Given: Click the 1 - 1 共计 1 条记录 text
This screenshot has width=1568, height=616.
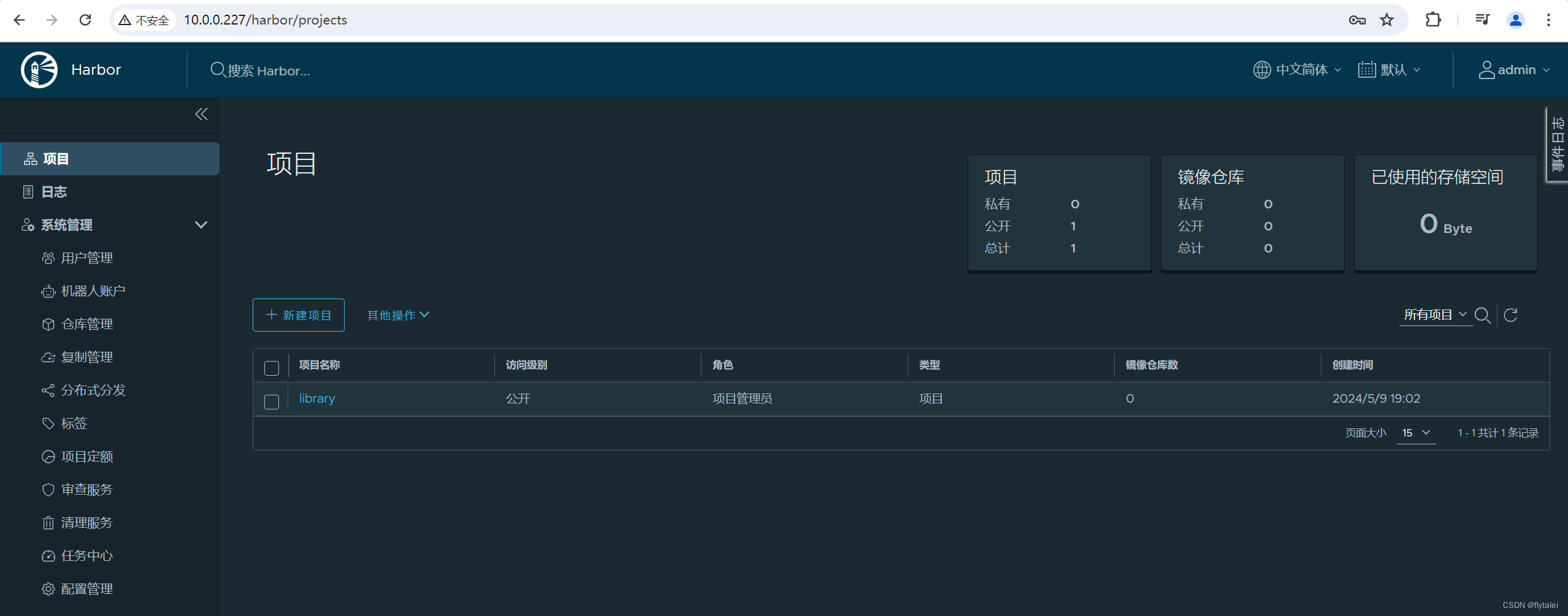Looking at the screenshot, I should pos(1498,433).
